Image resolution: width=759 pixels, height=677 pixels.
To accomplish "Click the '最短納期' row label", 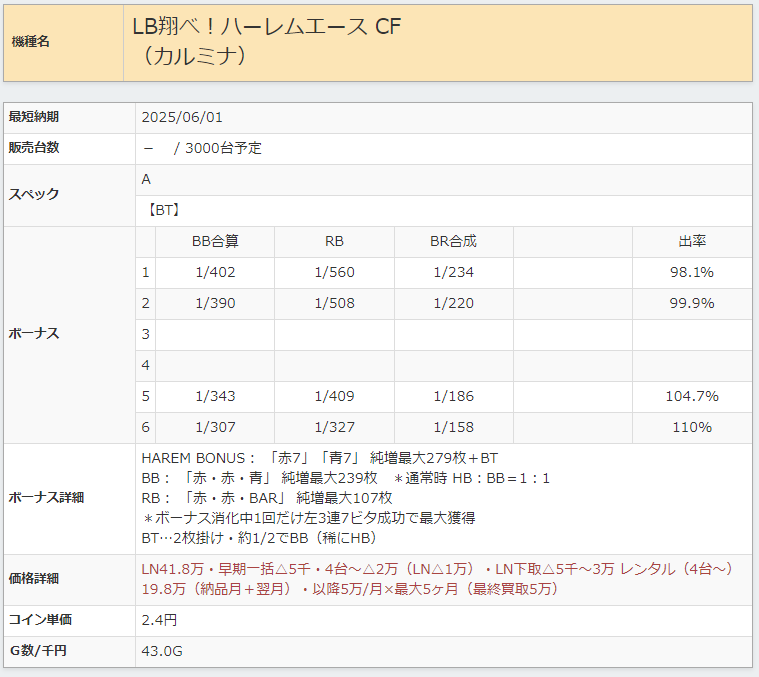I will click(x=33, y=117).
